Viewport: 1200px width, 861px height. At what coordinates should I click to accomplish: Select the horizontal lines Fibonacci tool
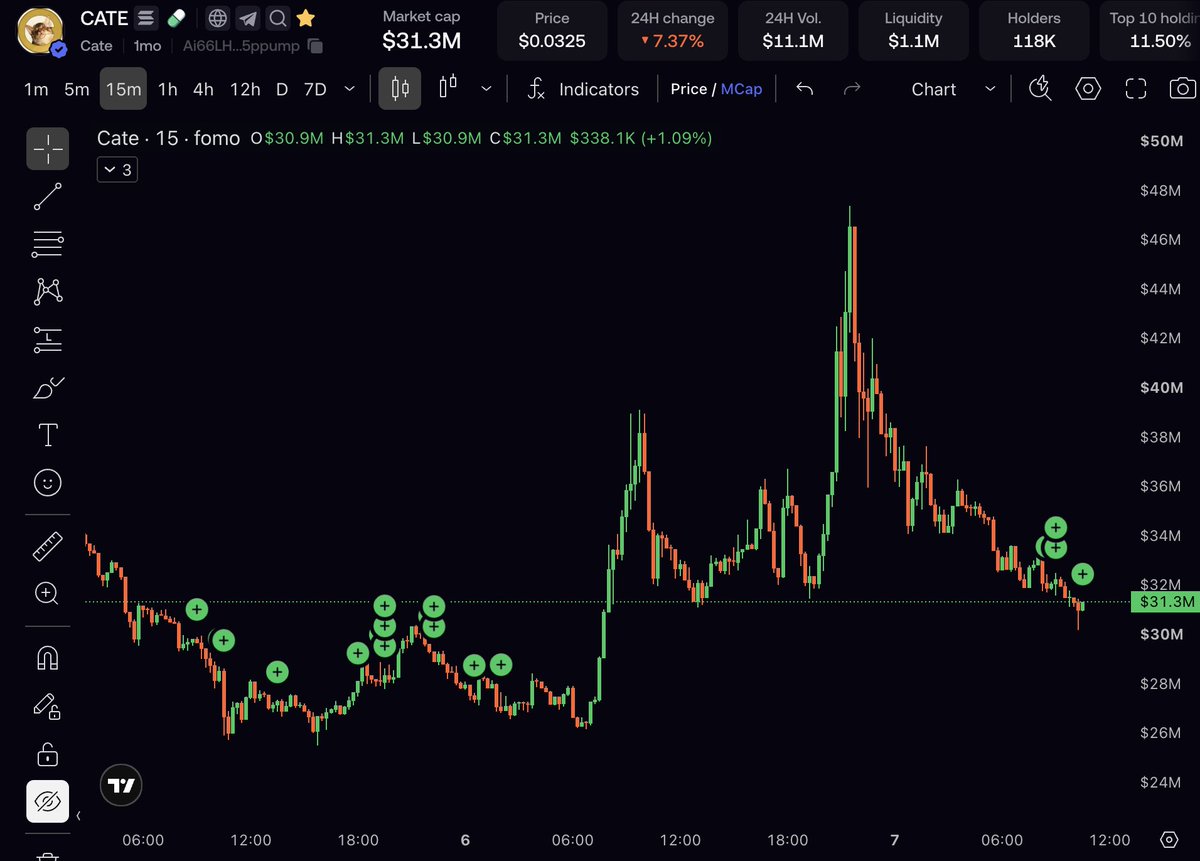(48, 243)
